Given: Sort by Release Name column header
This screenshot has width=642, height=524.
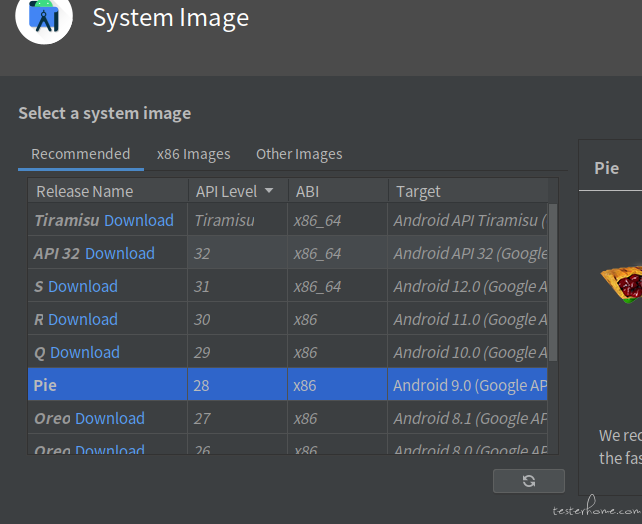Looking at the screenshot, I should 108,191.
